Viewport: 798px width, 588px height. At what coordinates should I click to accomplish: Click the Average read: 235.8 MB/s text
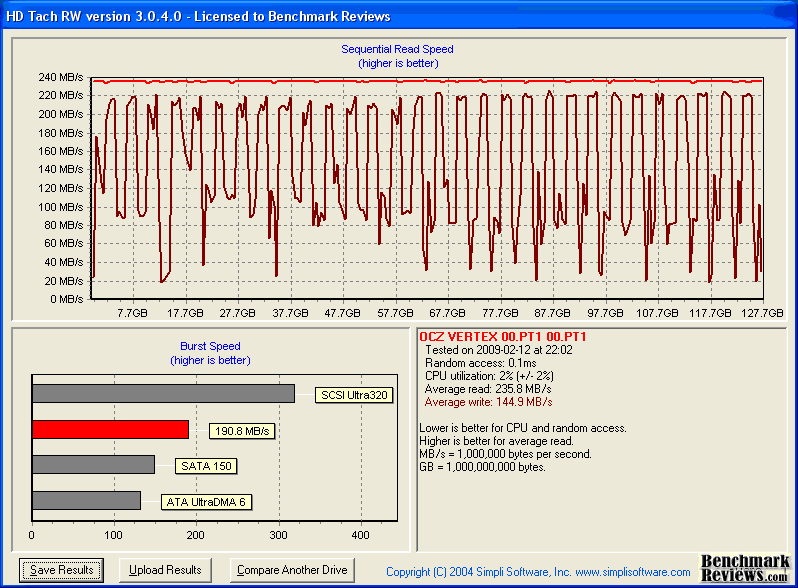tap(488, 389)
